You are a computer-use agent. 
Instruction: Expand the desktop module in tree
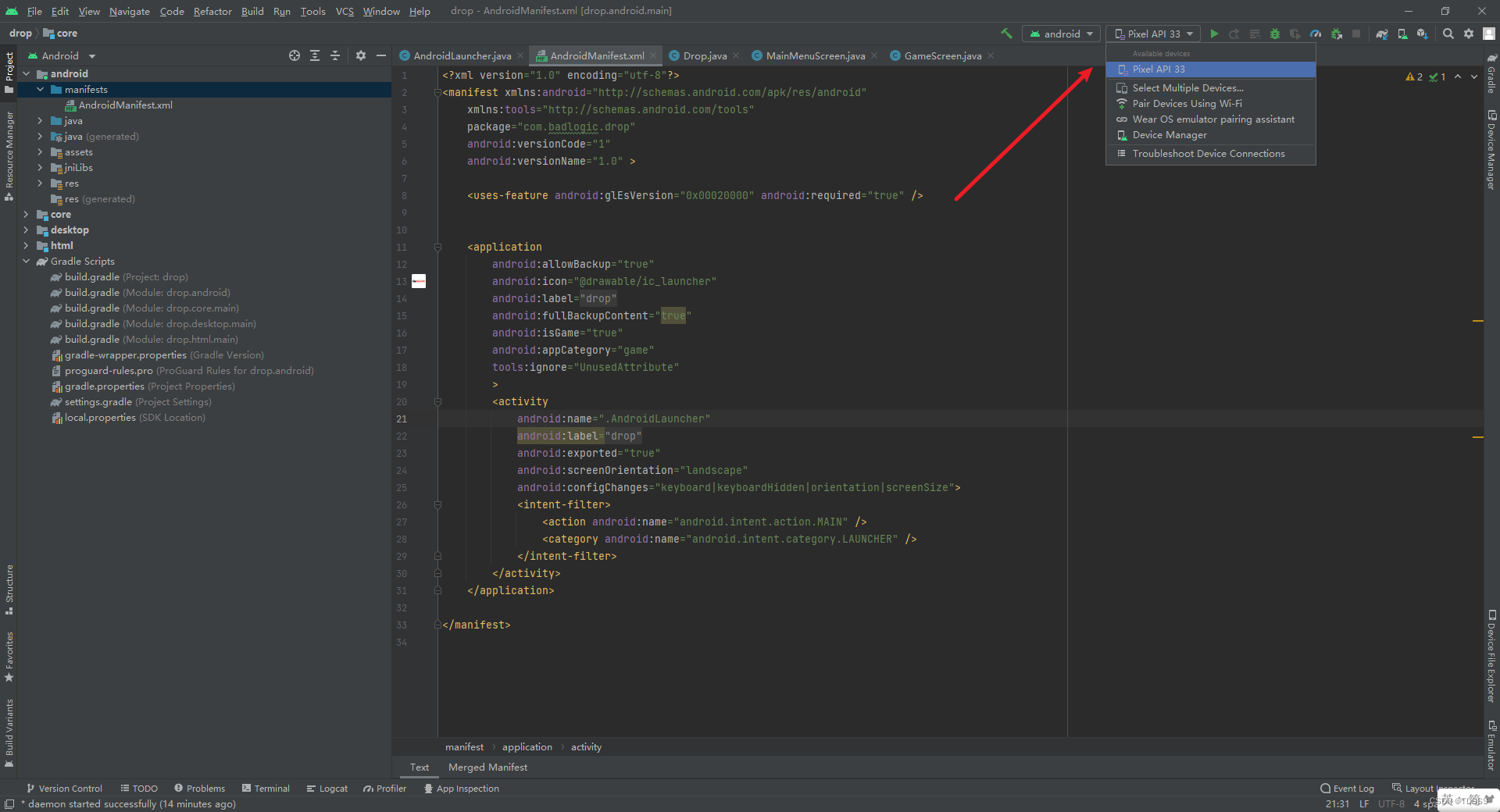26,230
